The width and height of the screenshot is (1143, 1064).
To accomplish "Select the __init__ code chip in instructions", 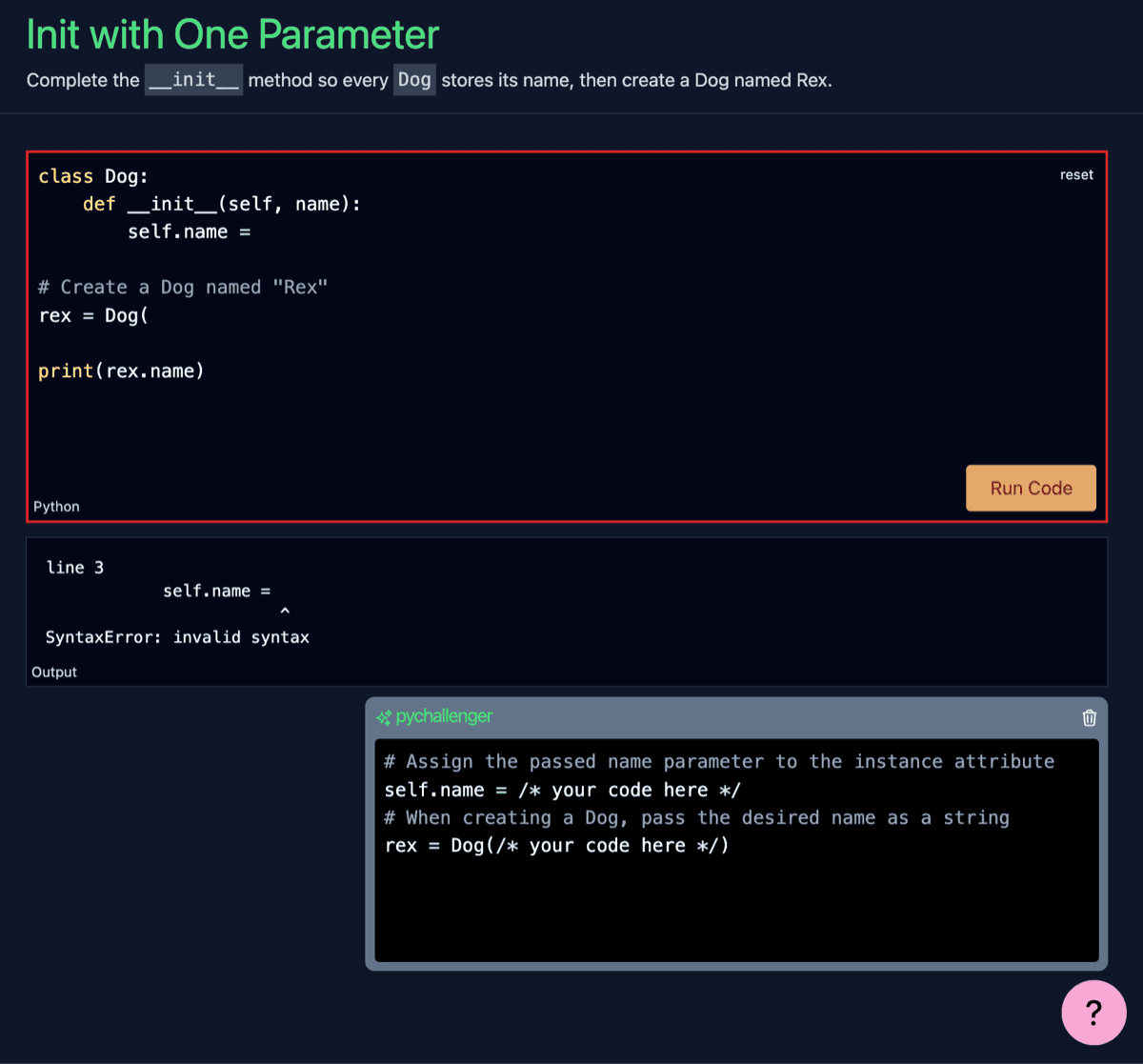I will point(193,80).
